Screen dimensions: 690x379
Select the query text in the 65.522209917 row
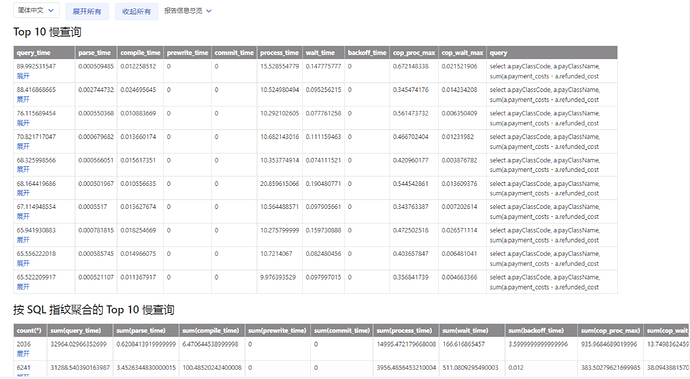pyautogui.click(x=545, y=282)
